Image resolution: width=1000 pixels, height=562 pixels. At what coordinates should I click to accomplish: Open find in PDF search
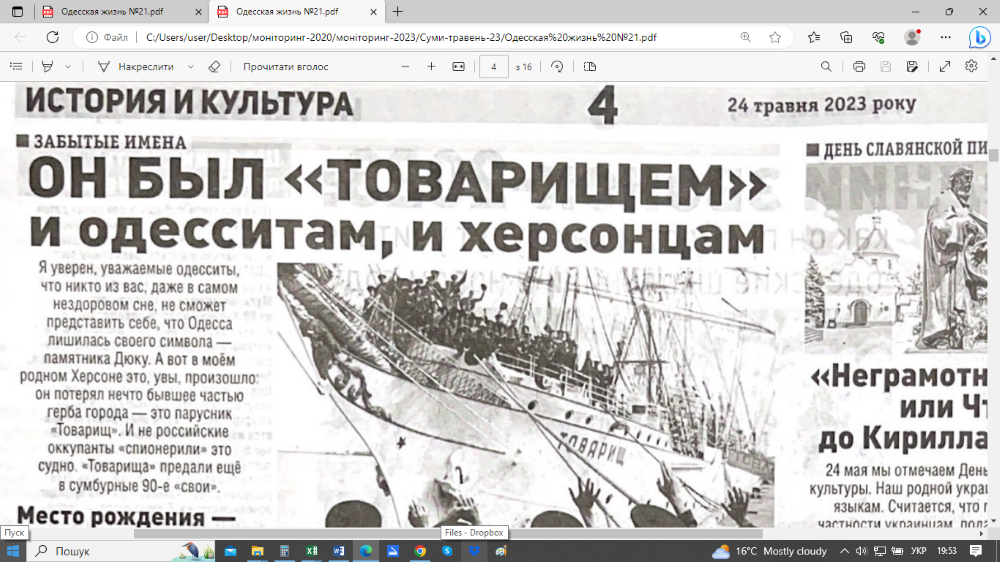point(826,66)
